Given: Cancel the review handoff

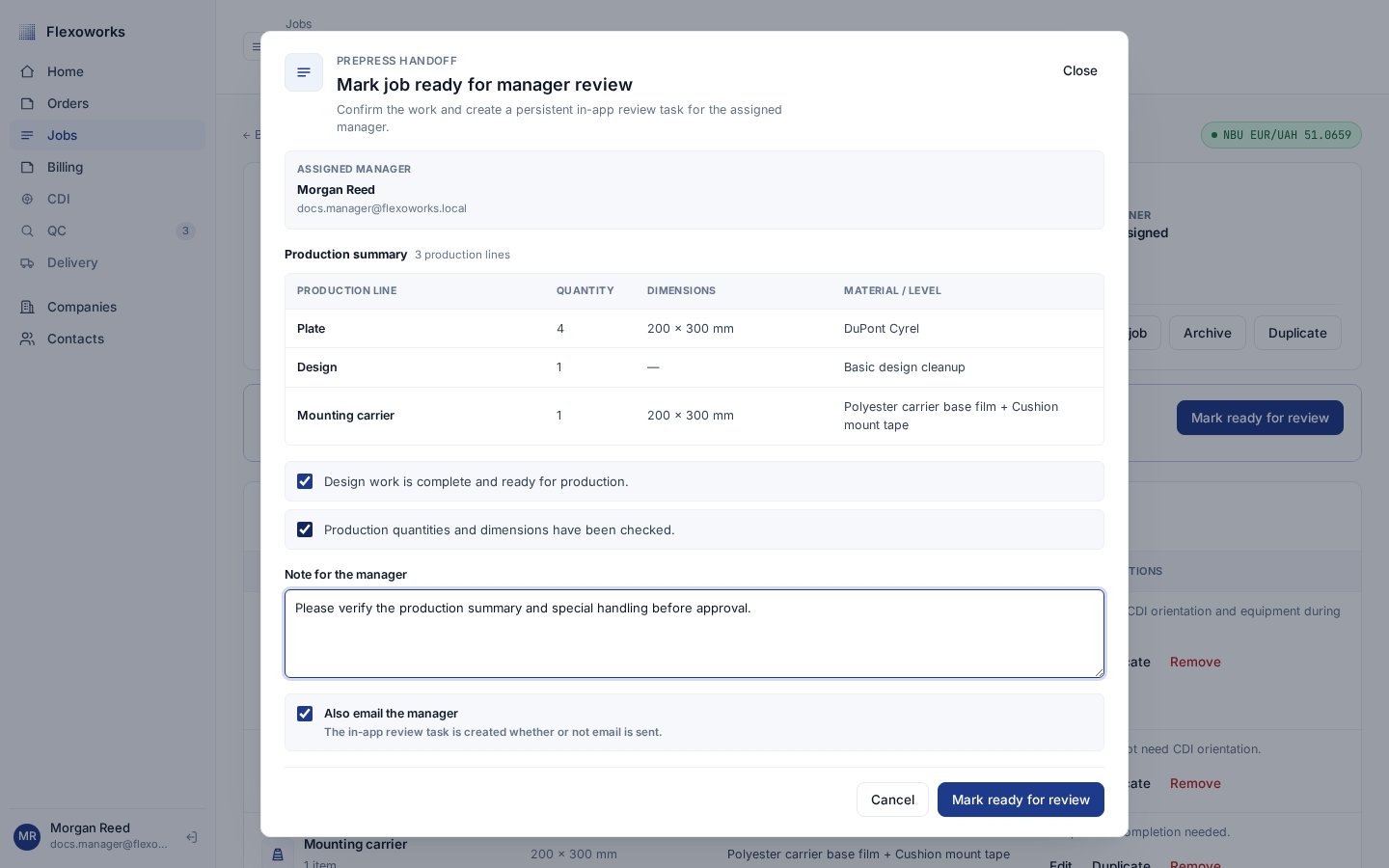Looking at the screenshot, I should tap(892, 800).
